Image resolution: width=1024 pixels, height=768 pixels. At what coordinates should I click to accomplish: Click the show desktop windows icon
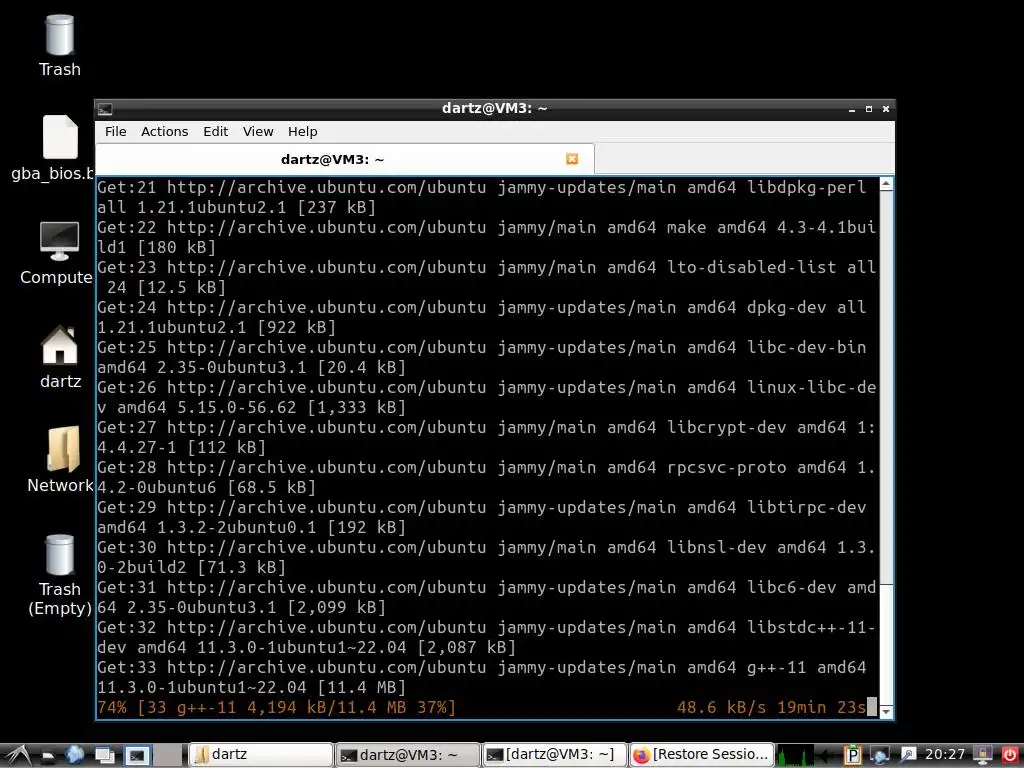tap(104, 755)
